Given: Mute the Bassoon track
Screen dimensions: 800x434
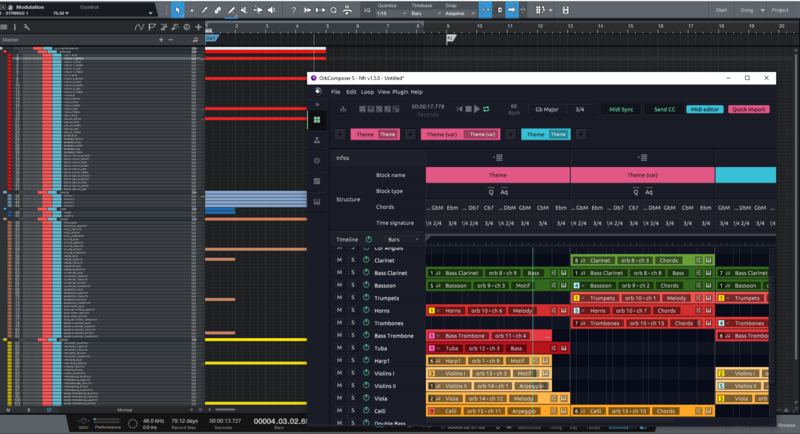Looking at the screenshot, I should tap(339, 286).
